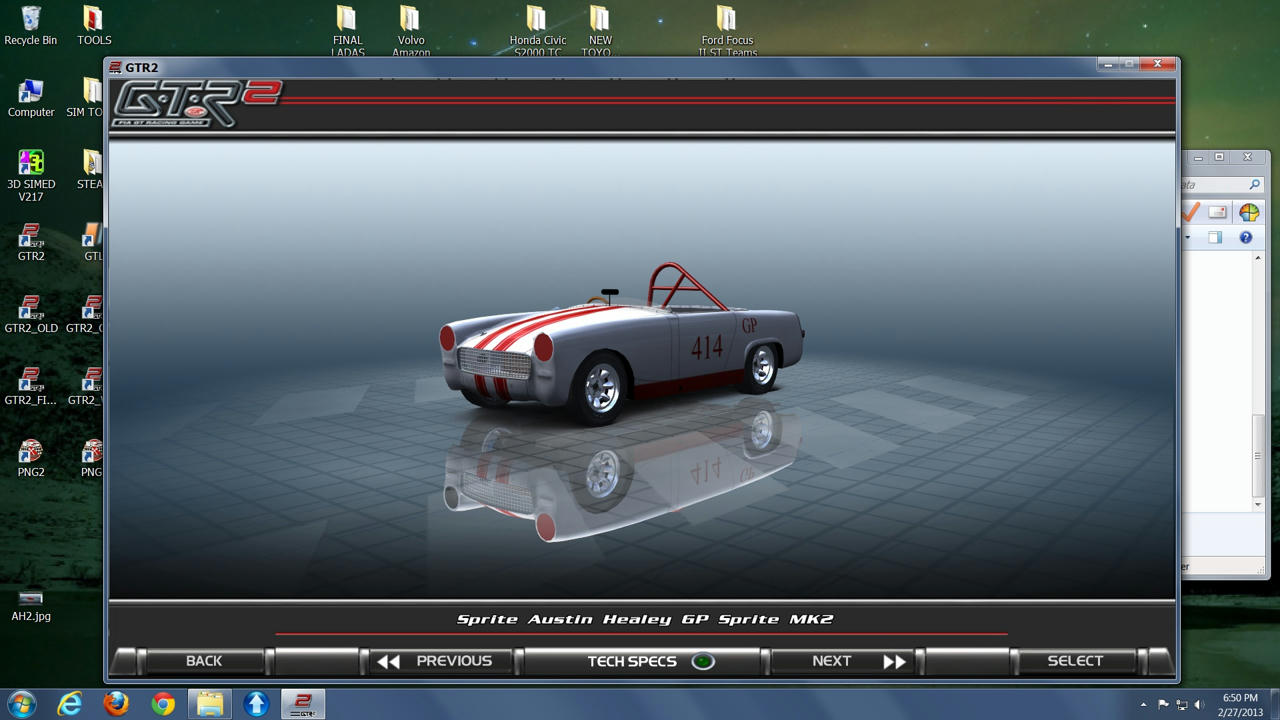The image size is (1280, 720).
Task: Click the colorful Windows shield icon in the background window
Action: pos(1249,212)
